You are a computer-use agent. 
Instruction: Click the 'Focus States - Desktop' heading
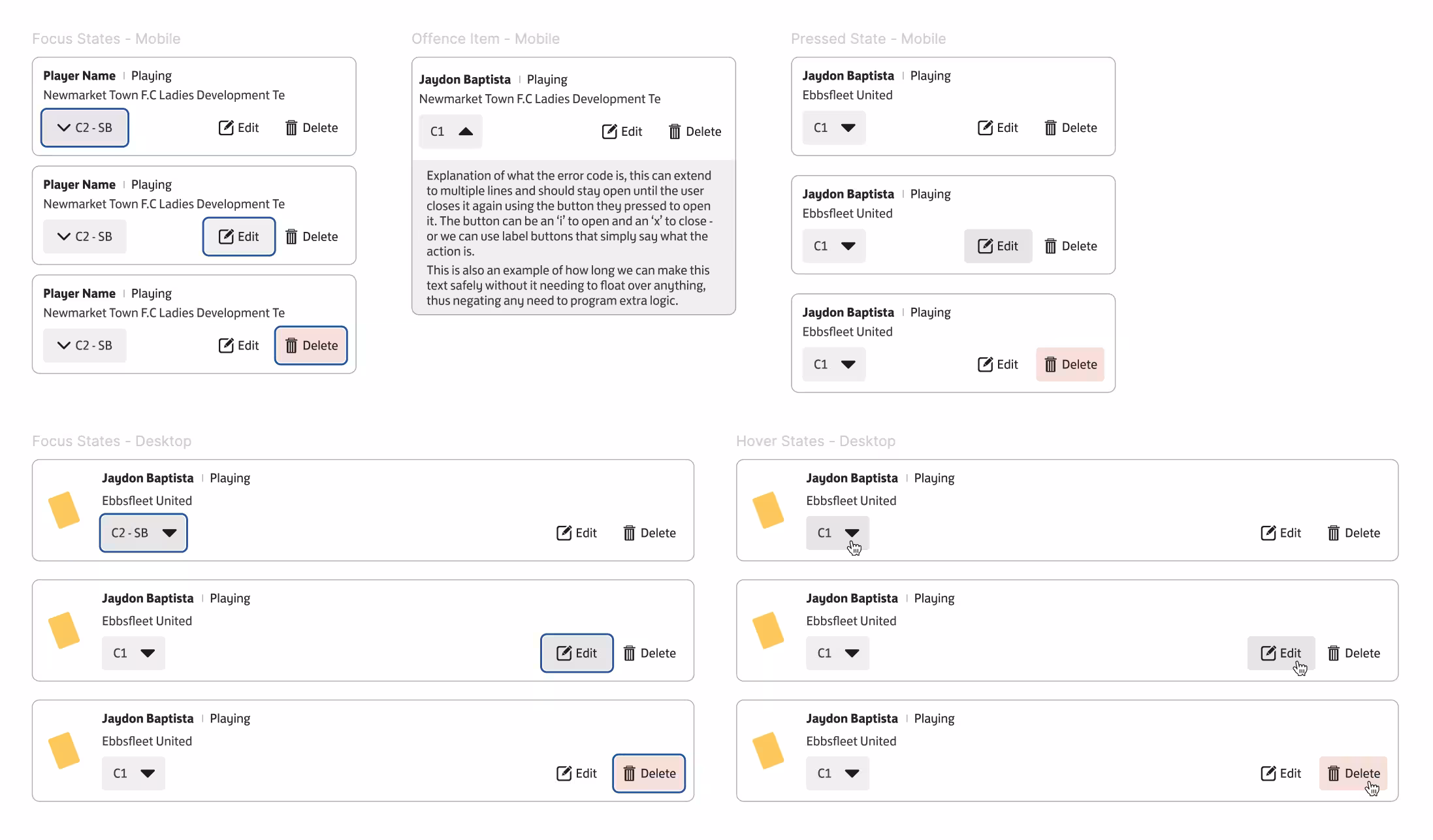(112, 441)
